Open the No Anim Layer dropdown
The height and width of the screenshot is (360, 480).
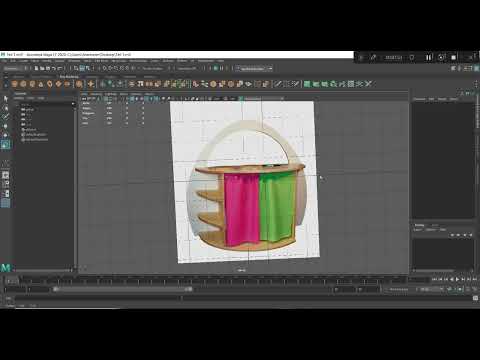point(431,289)
